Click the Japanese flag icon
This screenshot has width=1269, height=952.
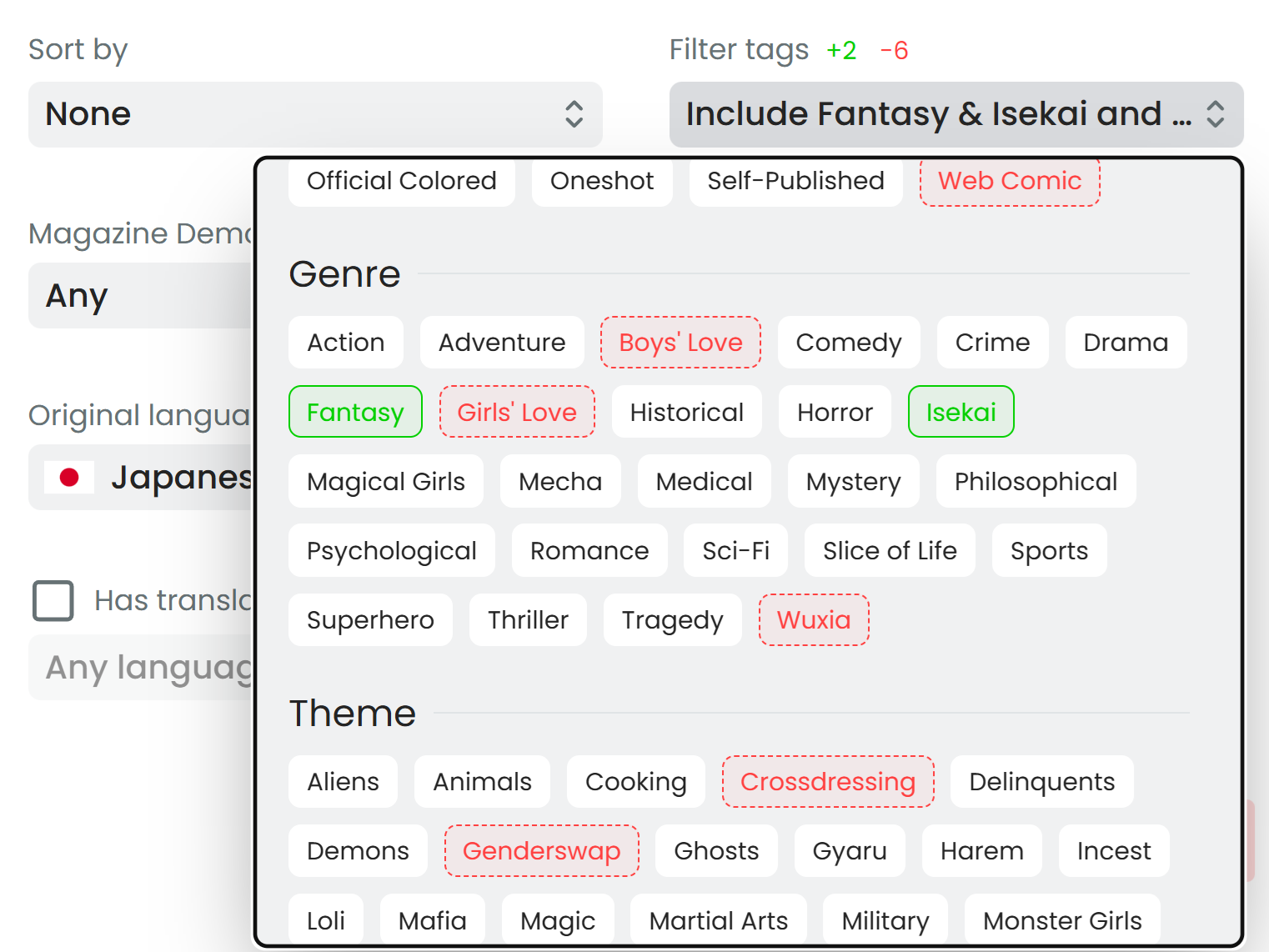click(69, 478)
